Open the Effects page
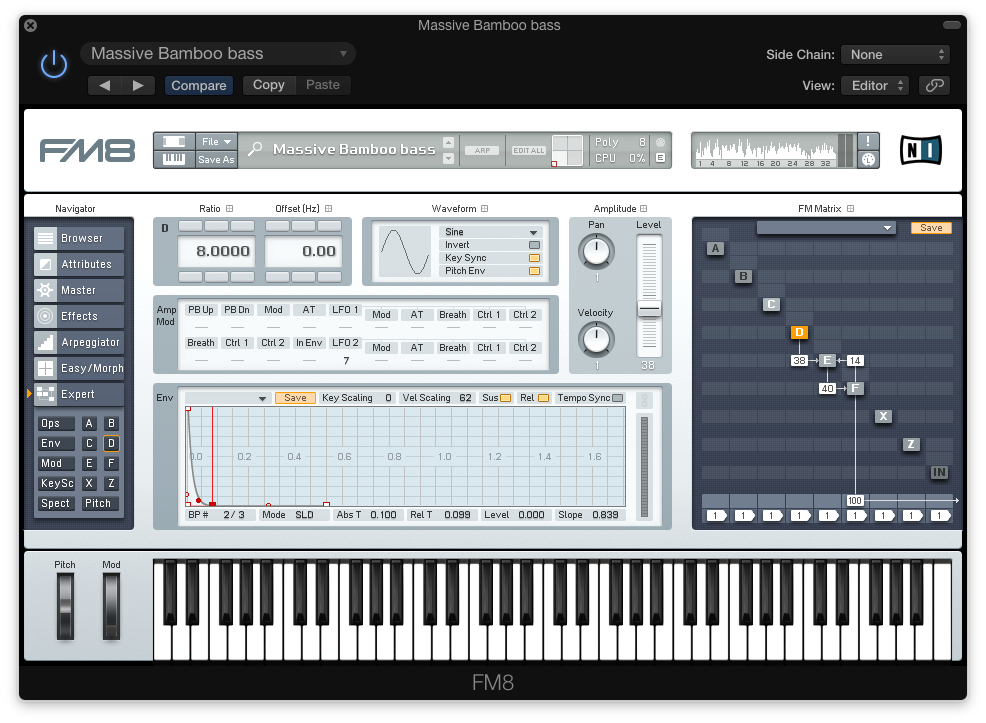The image size is (986, 723). click(x=79, y=316)
